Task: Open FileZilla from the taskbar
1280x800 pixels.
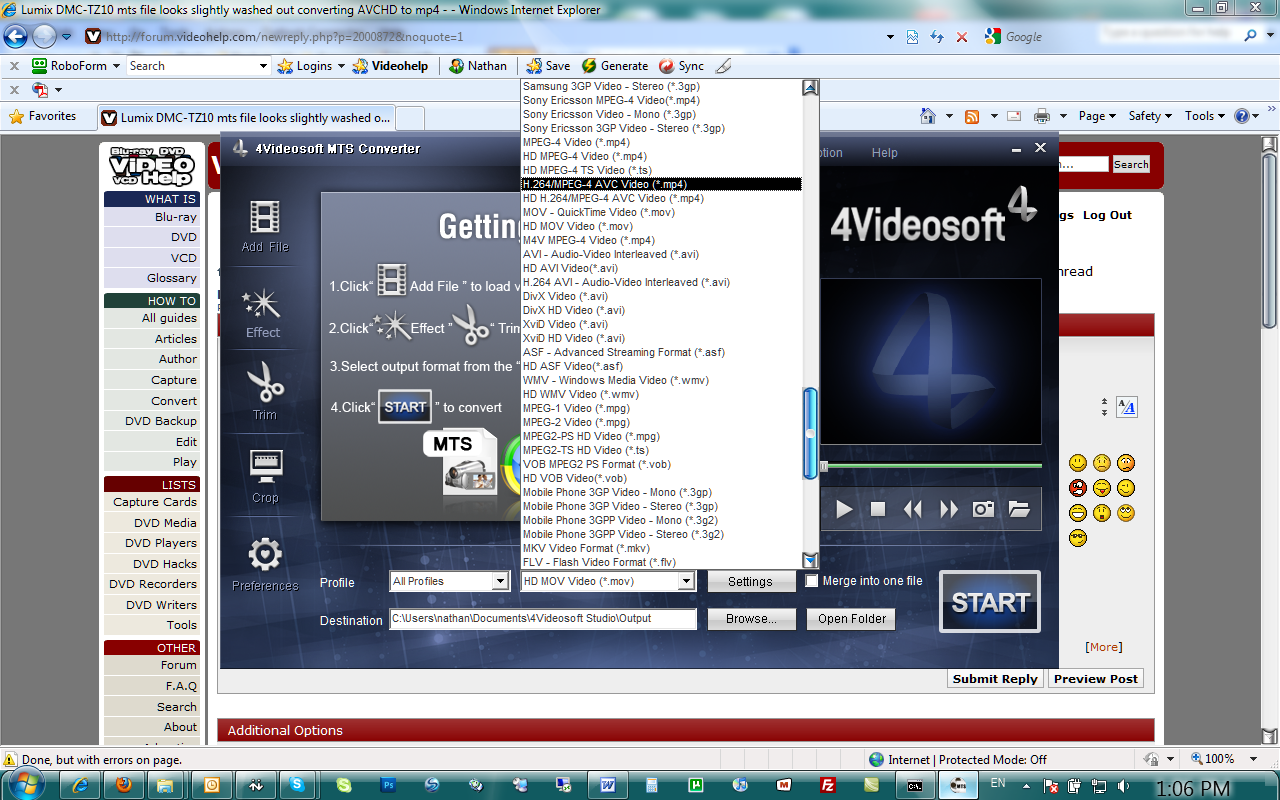Action: (827, 785)
